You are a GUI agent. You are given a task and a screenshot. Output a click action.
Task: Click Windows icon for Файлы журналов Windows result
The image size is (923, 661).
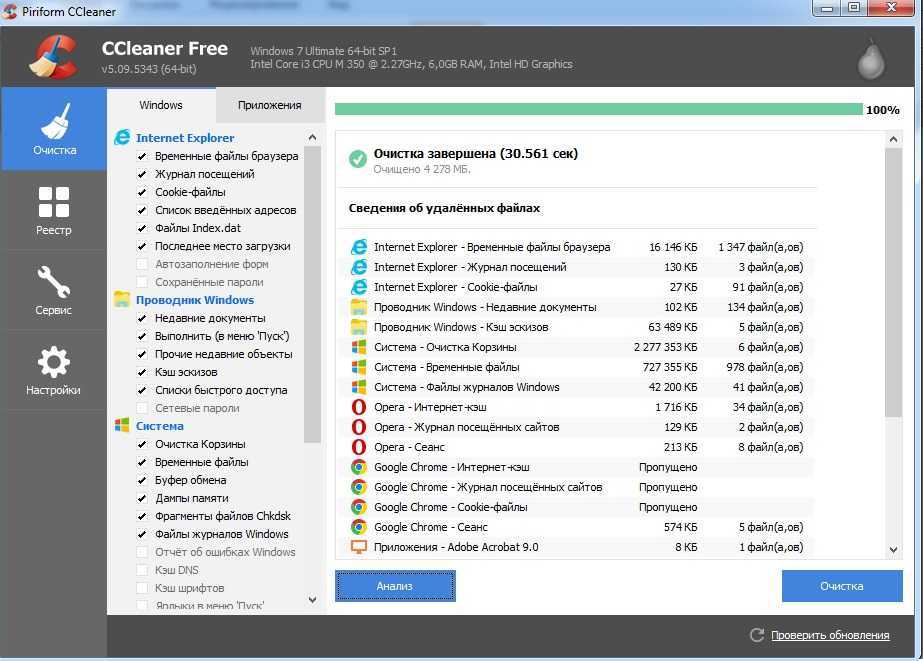coord(358,387)
